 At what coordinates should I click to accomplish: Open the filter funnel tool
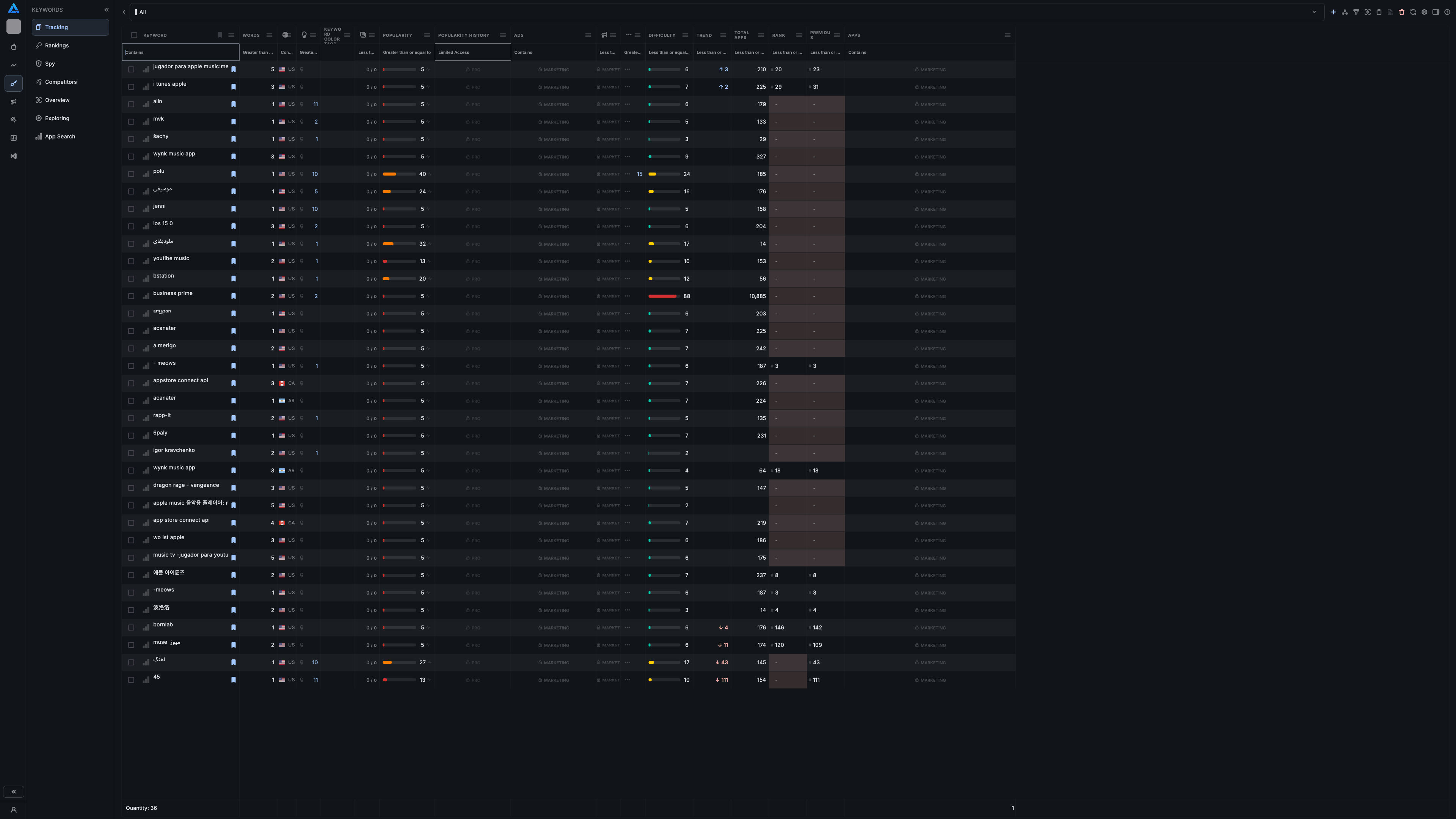coord(1356,12)
